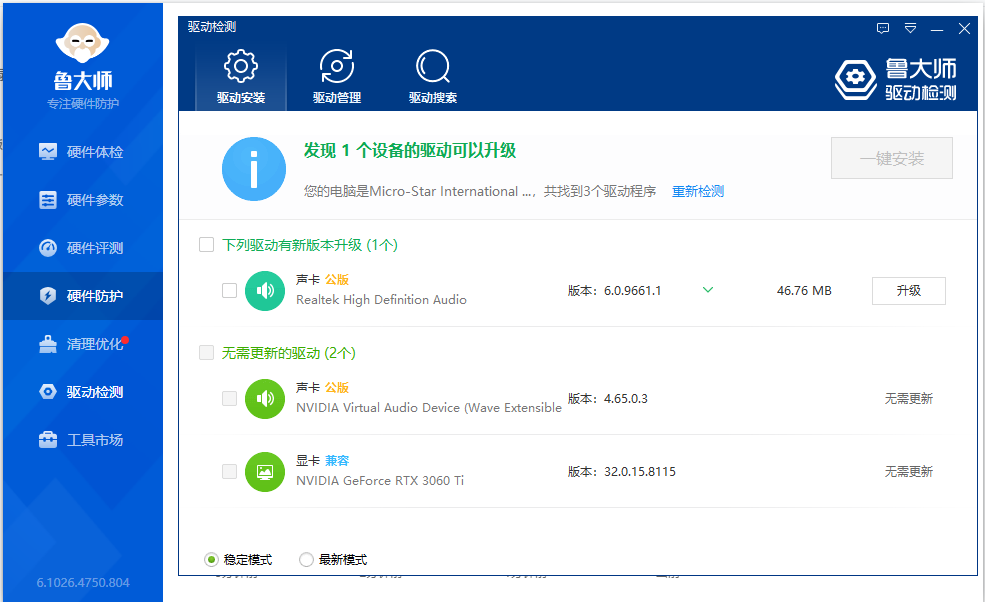Open 硬件评测 in the sidebar
Screen dimensions: 985x602
point(82,248)
